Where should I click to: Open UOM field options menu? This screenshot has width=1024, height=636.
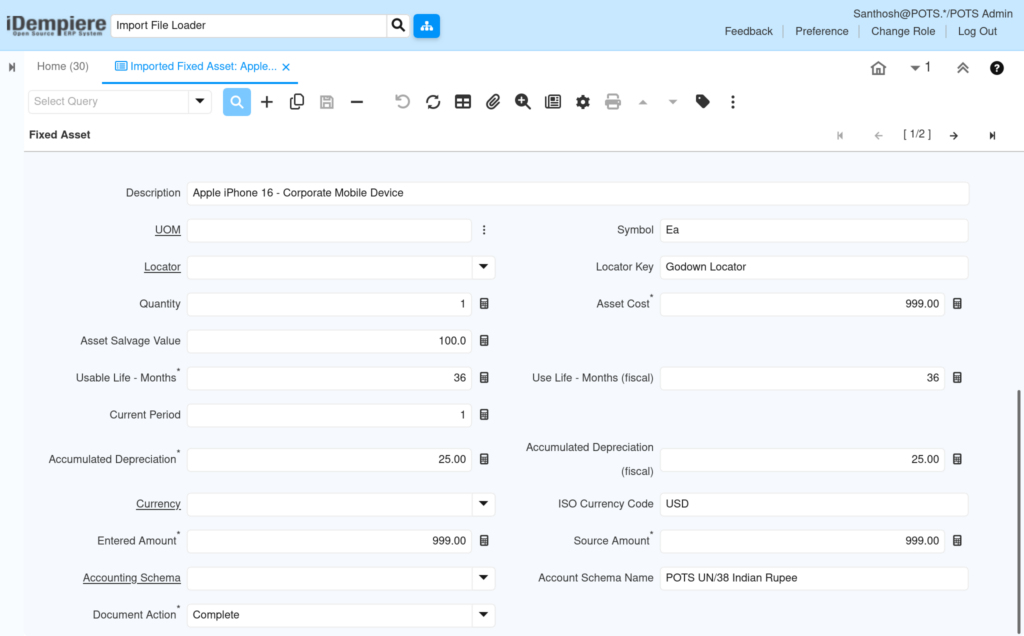coord(484,230)
